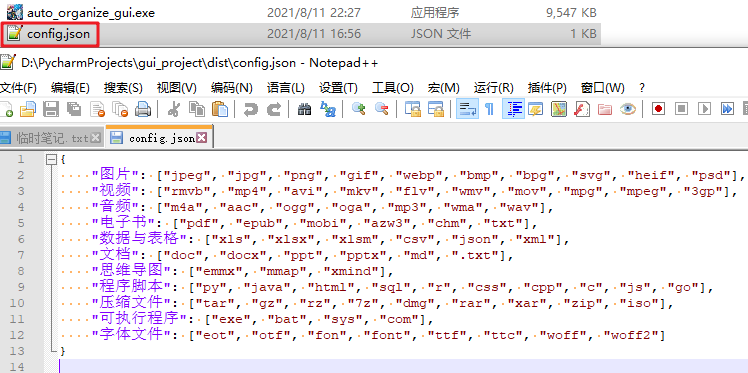Open the 宏(M) menu
The image size is (748, 373).
[x=444, y=88]
